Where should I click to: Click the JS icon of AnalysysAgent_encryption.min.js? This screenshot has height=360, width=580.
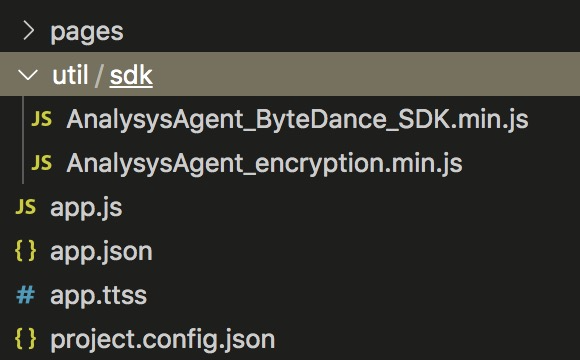[41, 163]
